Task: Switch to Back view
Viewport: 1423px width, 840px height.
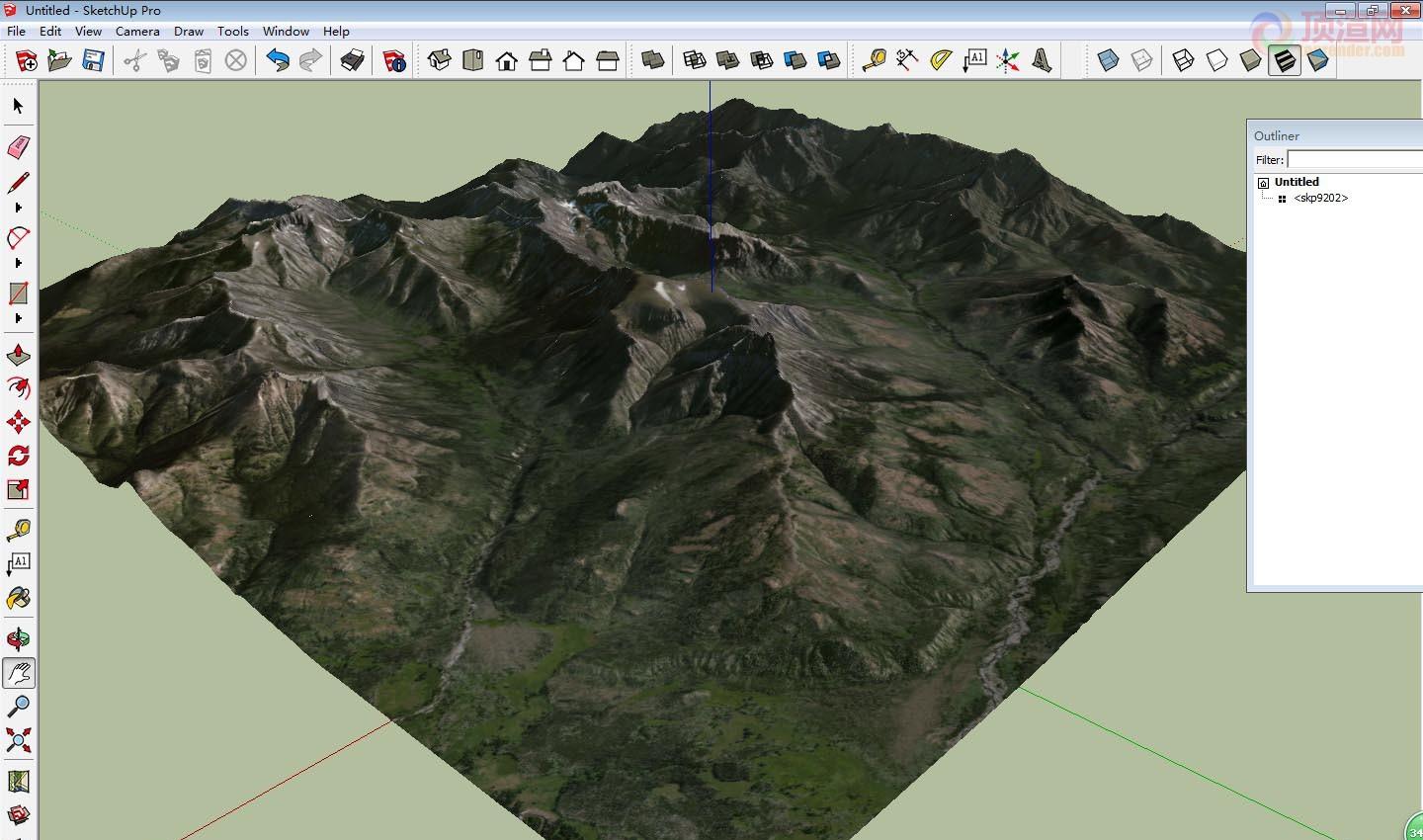Action: [x=574, y=61]
